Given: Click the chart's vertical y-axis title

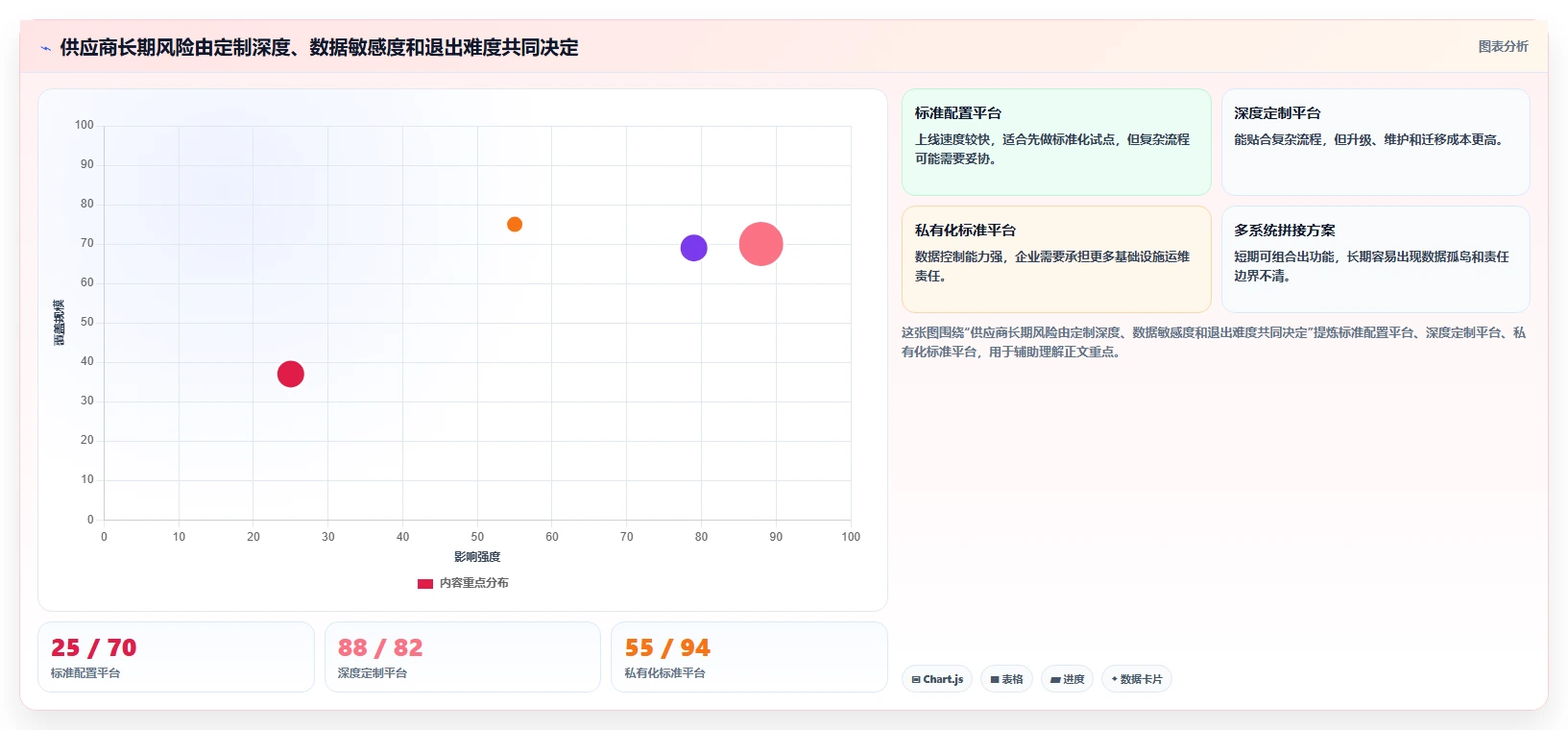Looking at the screenshot, I should (x=60, y=323).
